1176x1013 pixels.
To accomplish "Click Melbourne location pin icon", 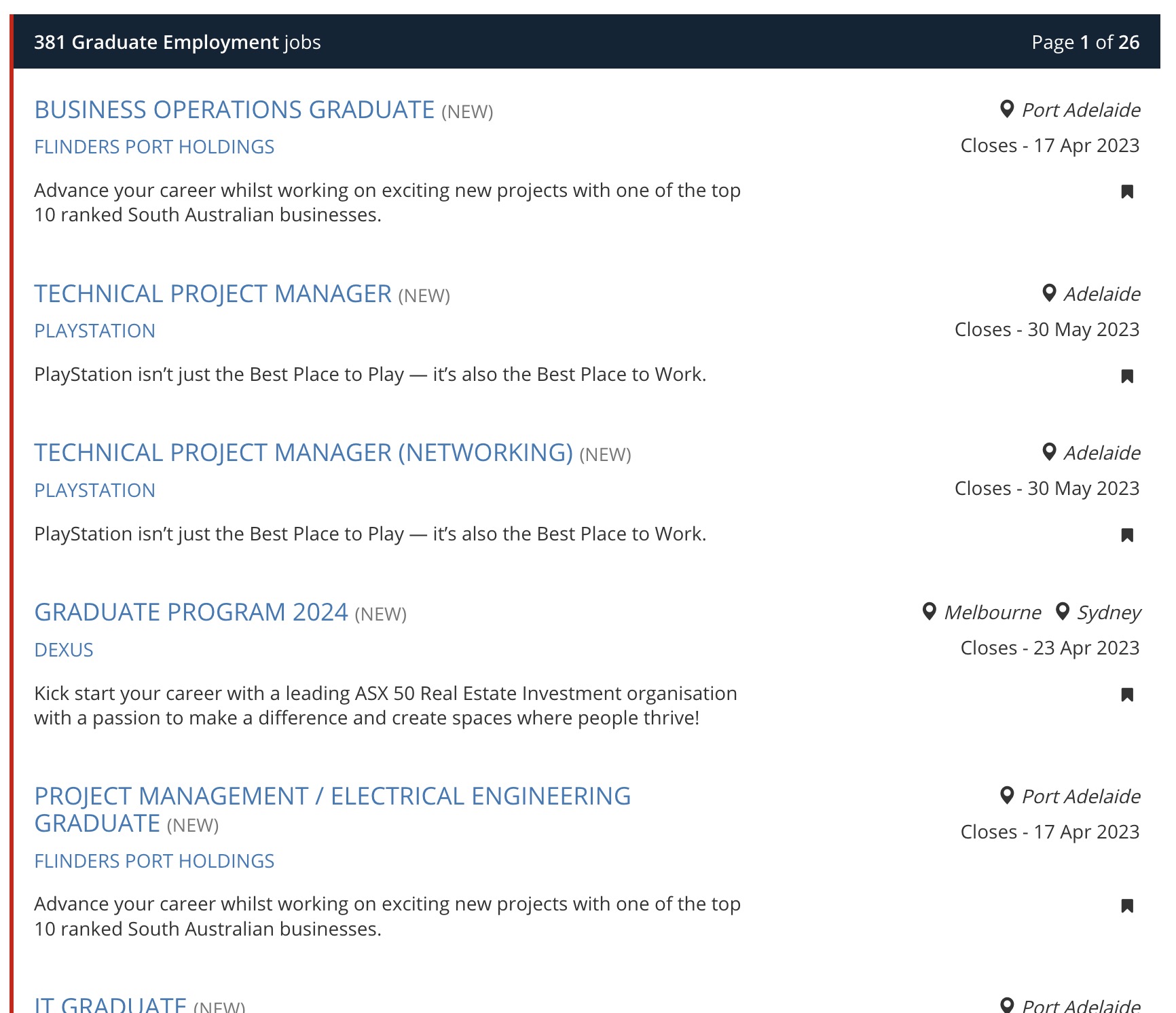I will [x=930, y=612].
